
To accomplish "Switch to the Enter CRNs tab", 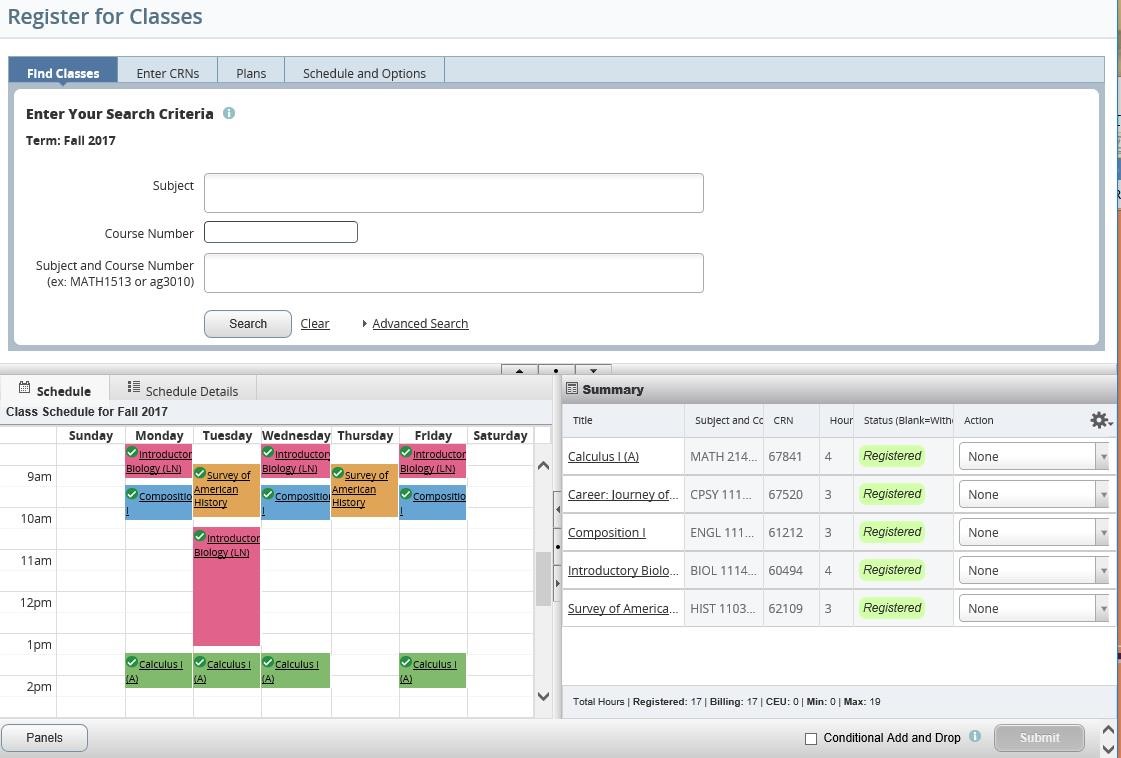I will click(167, 73).
